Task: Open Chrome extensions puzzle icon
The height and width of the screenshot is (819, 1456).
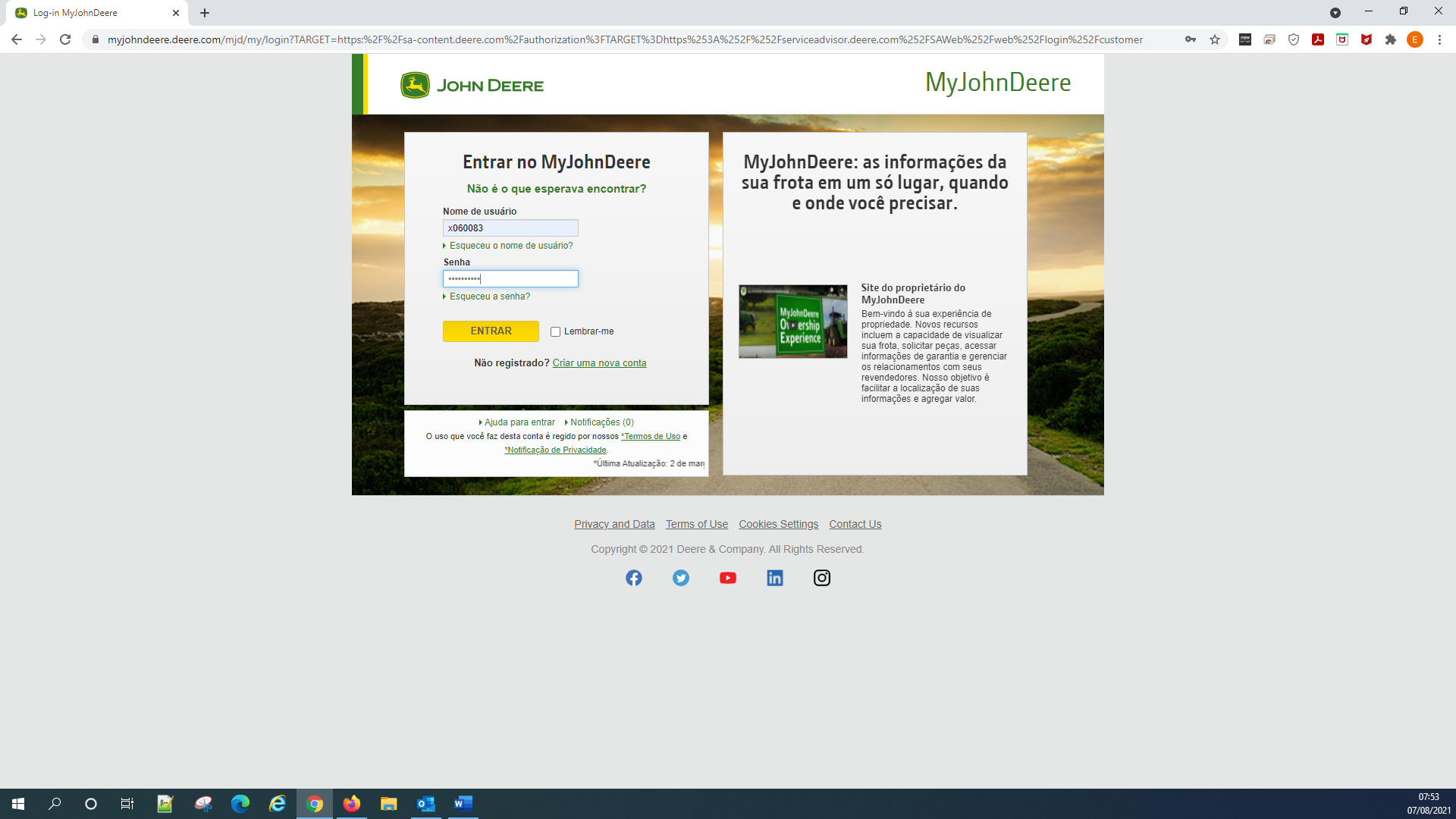Action: coord(1391,39)
